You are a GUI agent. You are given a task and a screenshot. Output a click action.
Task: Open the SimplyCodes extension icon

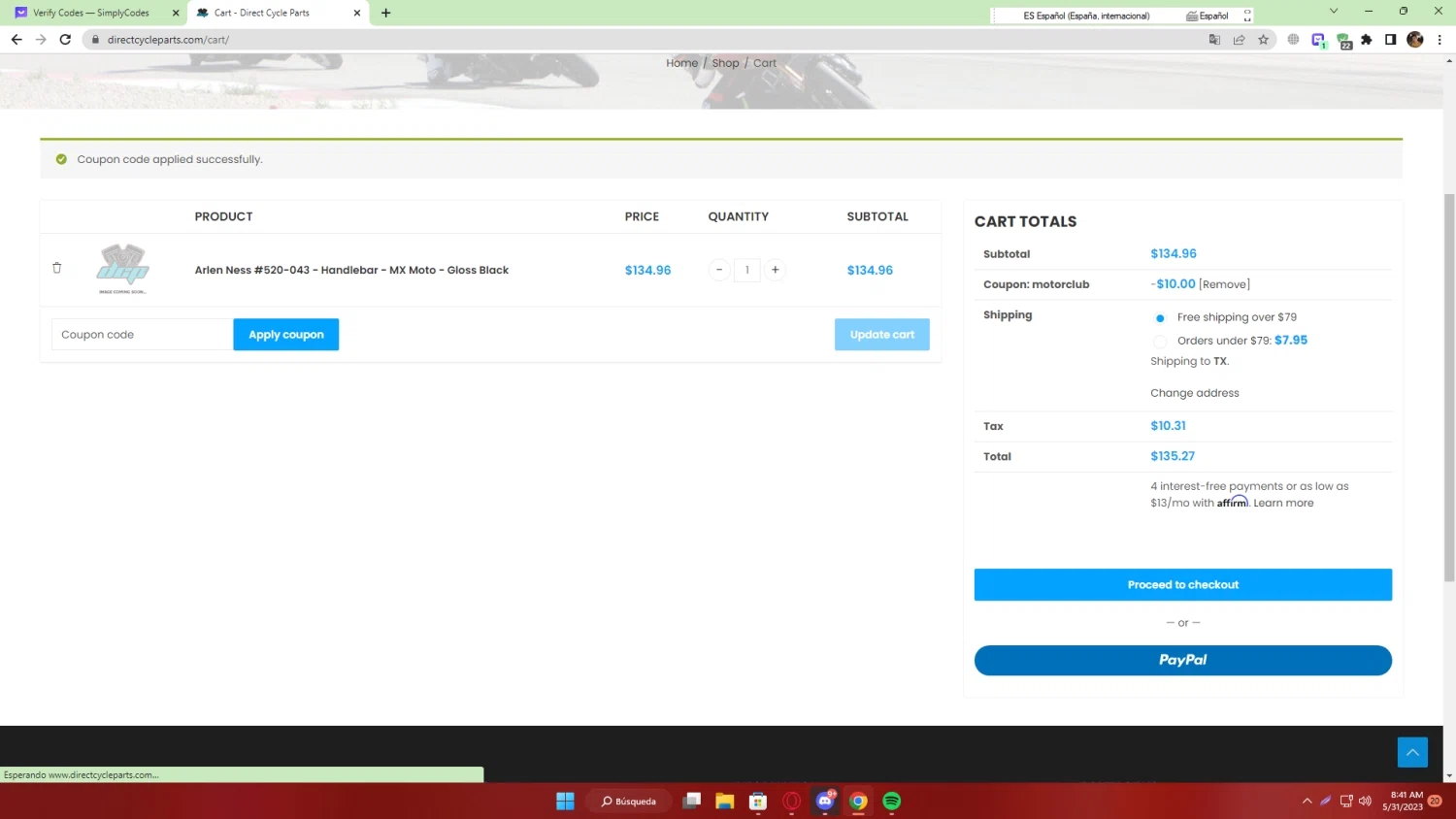pos(1318,40)
